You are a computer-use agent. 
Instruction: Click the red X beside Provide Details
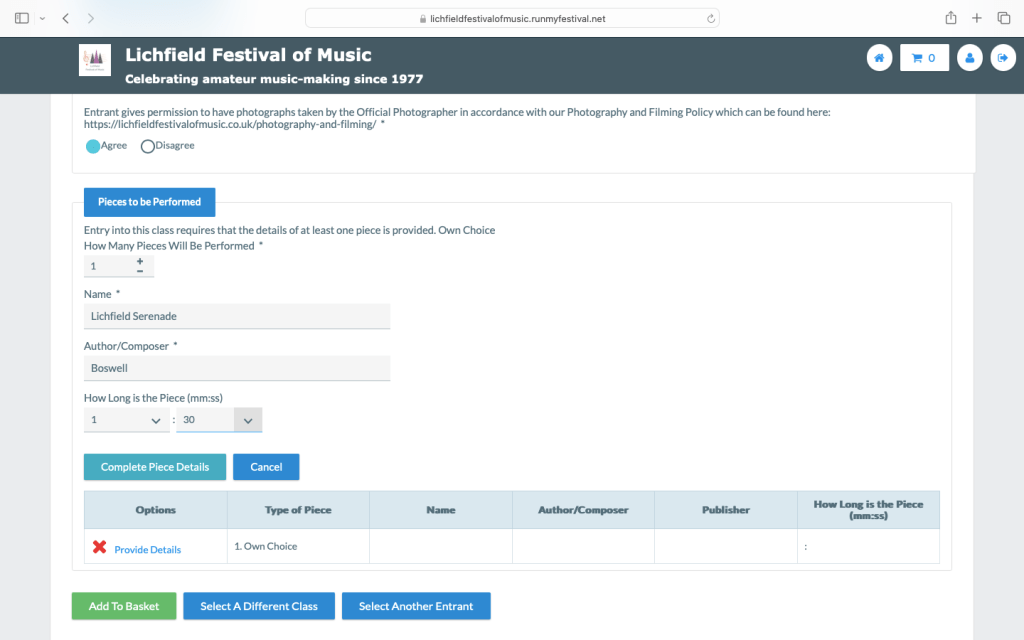click(x=100, y=547)
